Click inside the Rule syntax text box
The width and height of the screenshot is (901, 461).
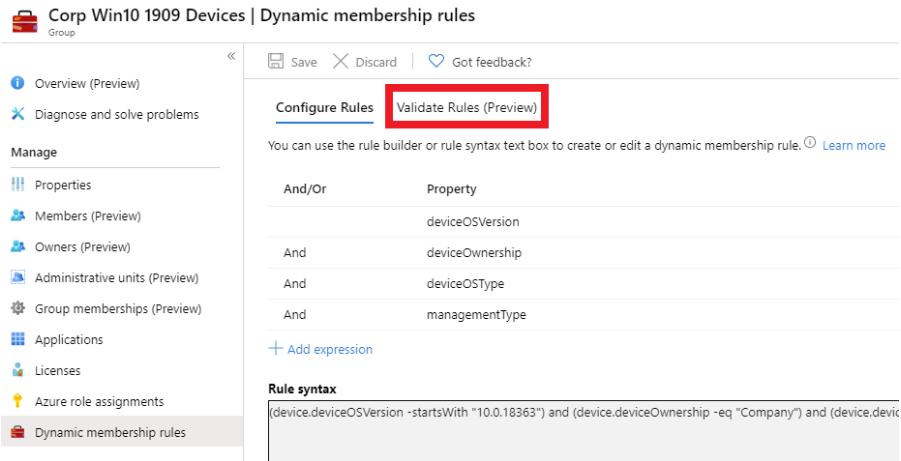[584, 430]
